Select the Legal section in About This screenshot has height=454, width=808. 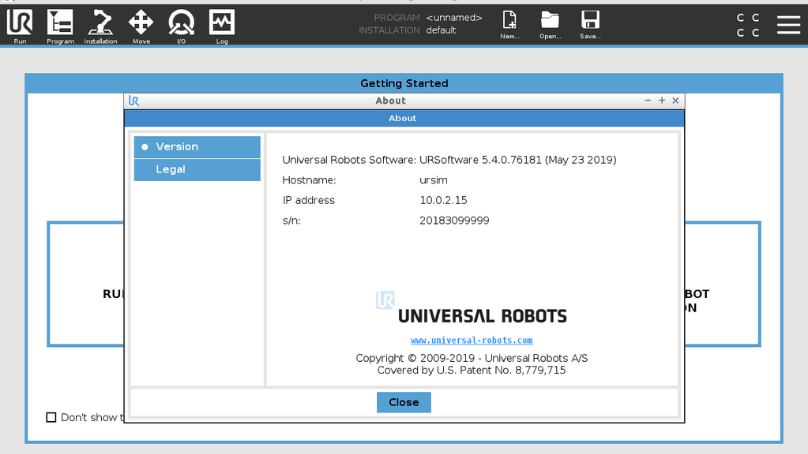197,170
